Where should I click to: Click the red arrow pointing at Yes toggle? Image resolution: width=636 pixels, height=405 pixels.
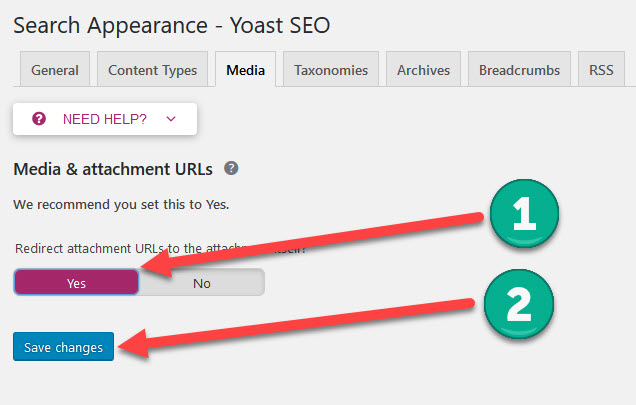click(312, 243)
